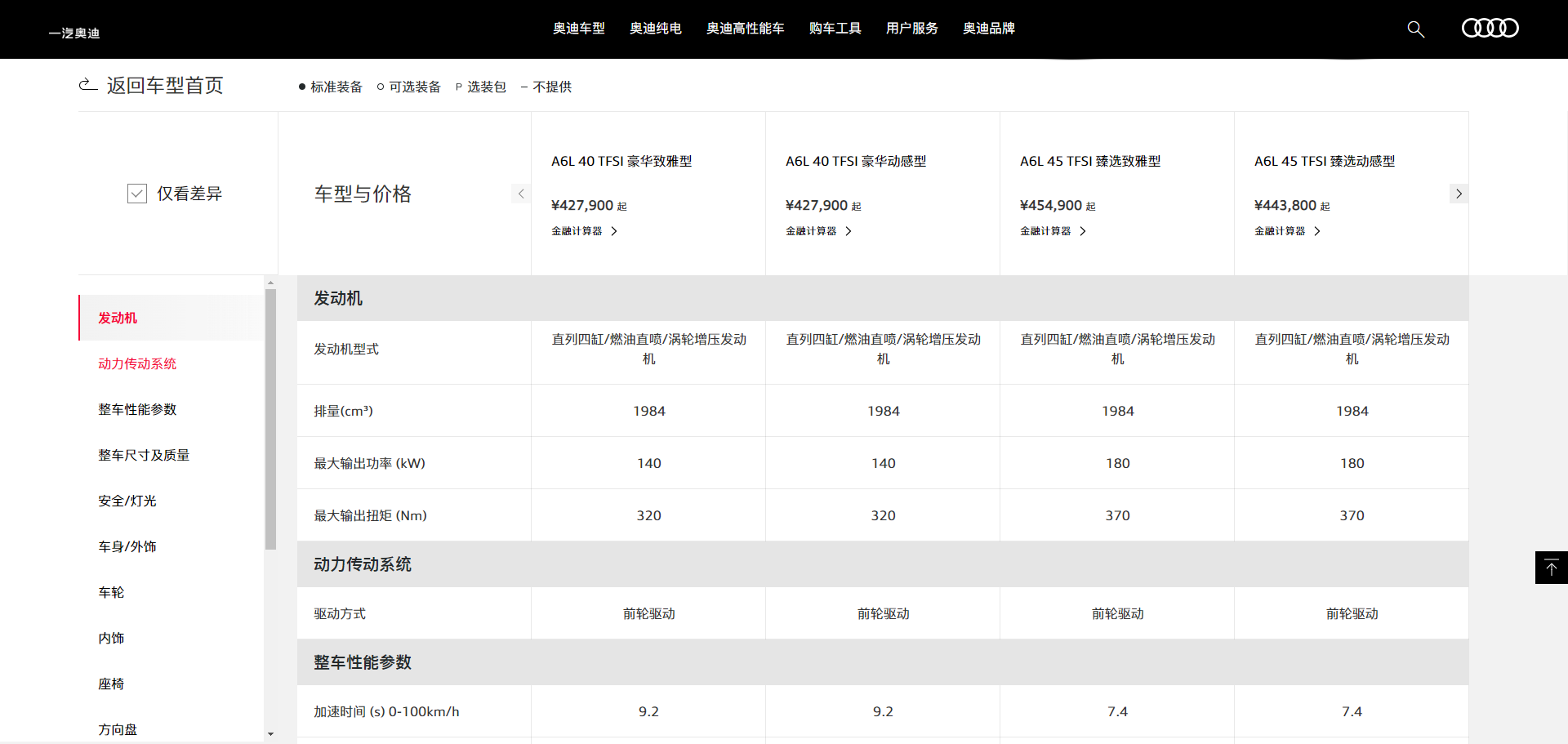Screen dimensions: 1568x744
Task: Select 整车性能参数 in the sidebar
Action: (137, 409)
